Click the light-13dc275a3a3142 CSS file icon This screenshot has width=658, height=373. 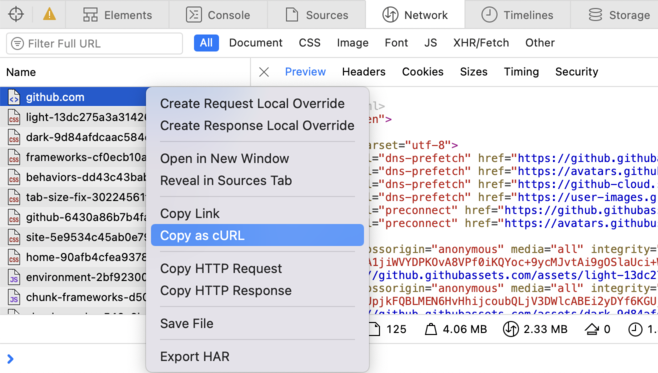[14, 117]
